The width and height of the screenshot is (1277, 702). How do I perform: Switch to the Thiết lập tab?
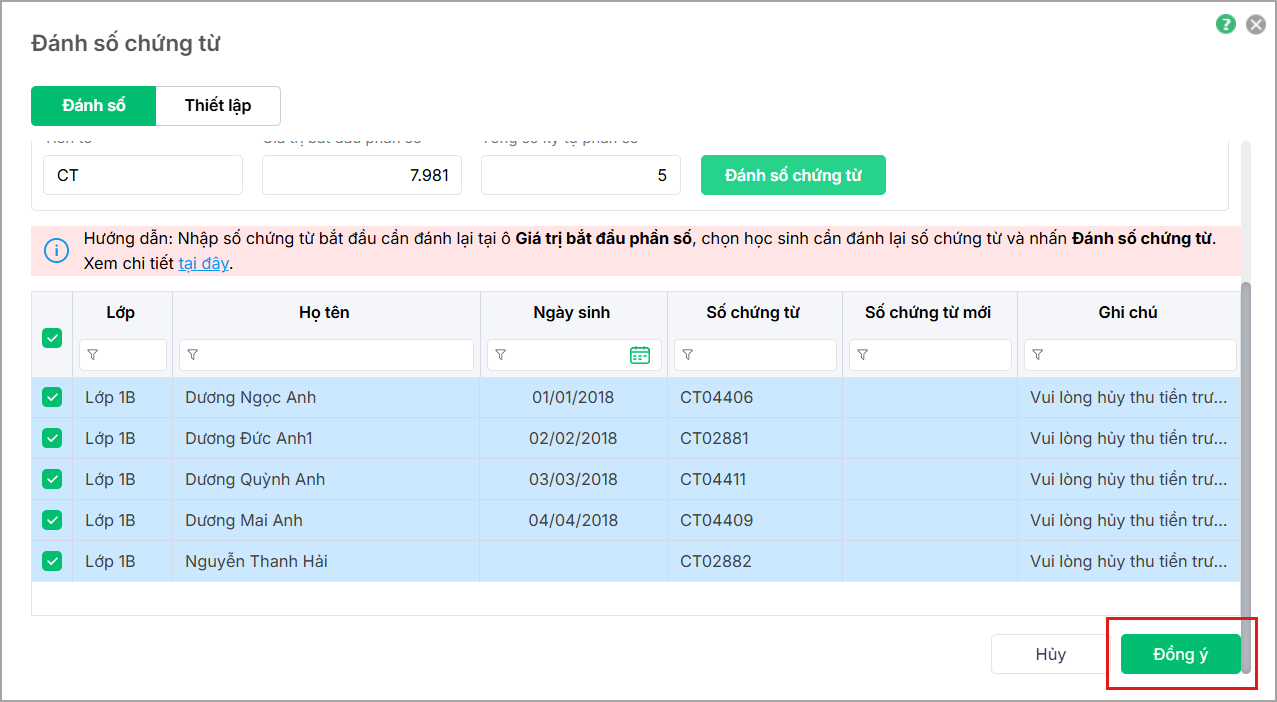(x=218, y=105)
